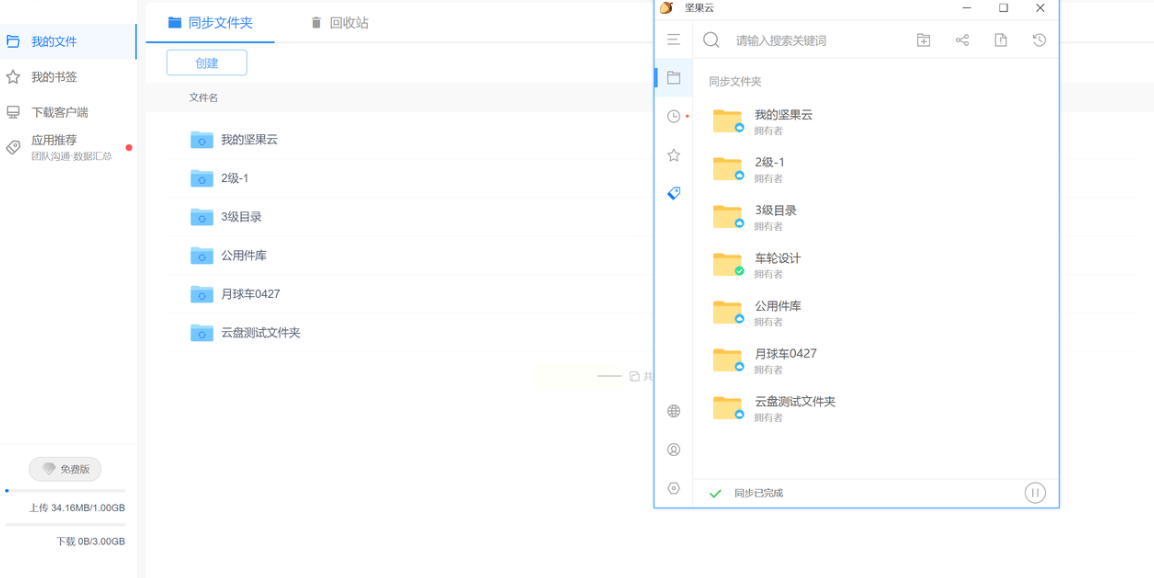
Task: Click new folder icon in client toolbar
Action: tap(923, 40)
